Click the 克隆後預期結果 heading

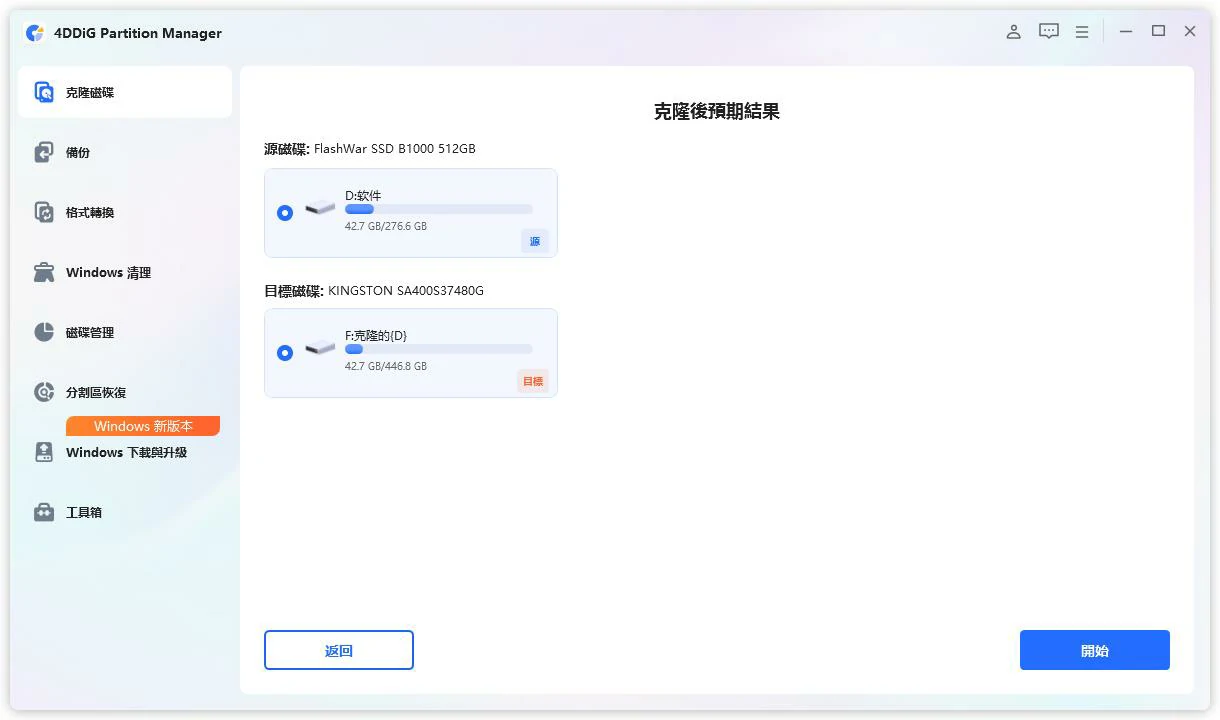pyautogui.click(x=716, y=112)
